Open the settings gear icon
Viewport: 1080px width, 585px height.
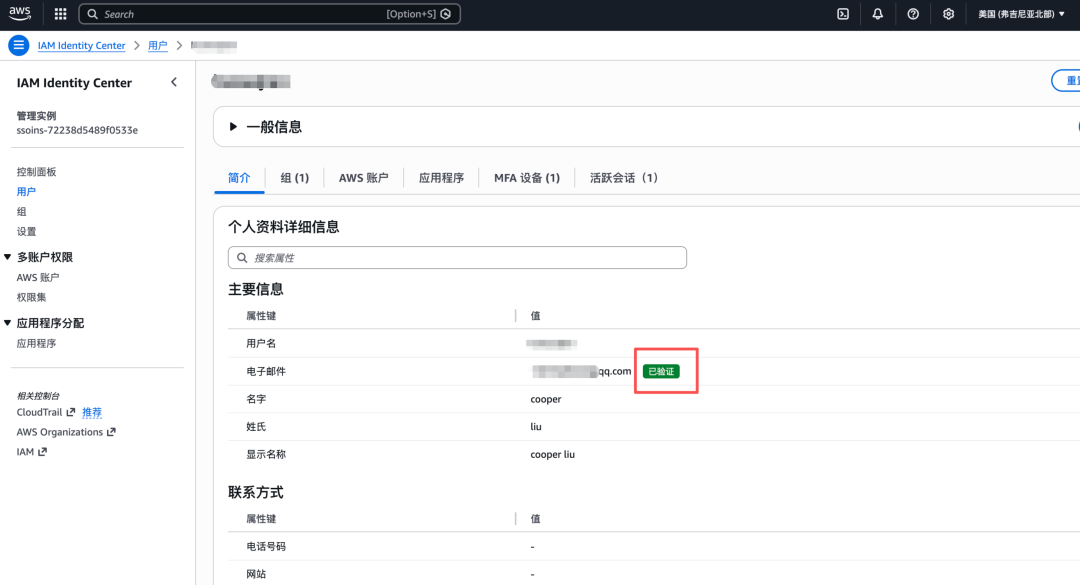[x=948, y=14]
